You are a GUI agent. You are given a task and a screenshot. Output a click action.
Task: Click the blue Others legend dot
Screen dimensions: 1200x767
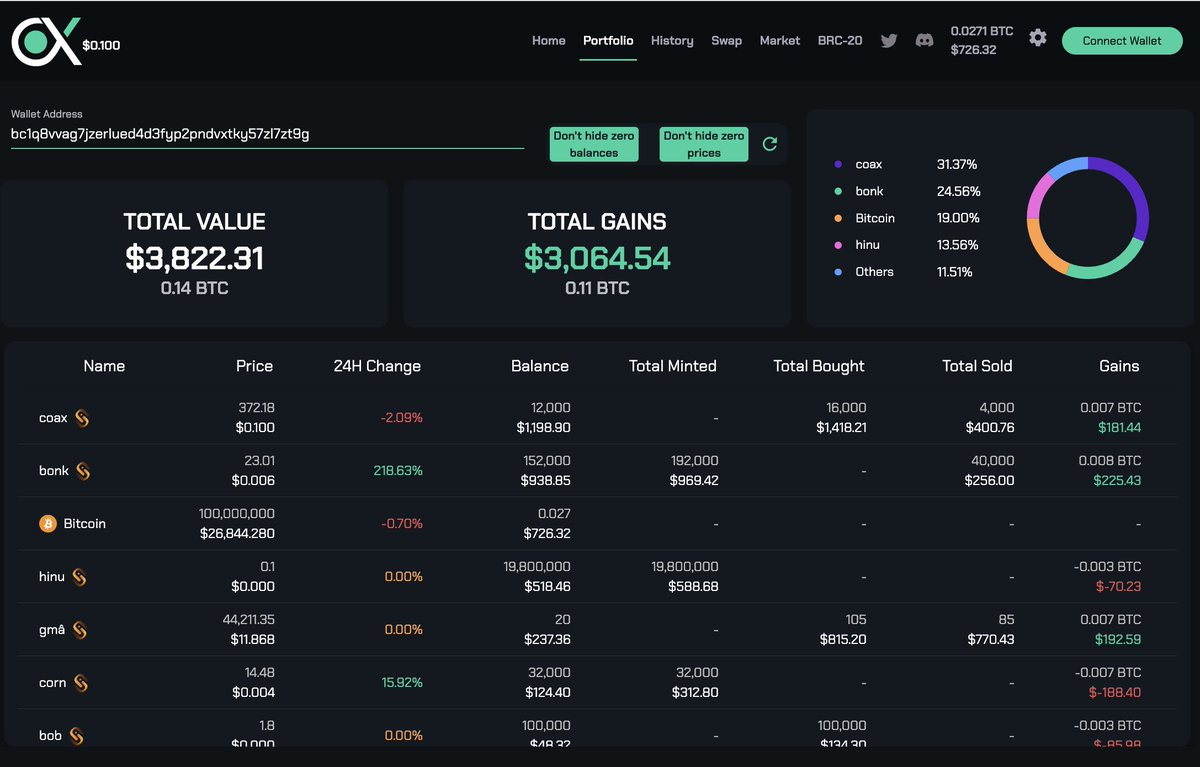[837, 273]
